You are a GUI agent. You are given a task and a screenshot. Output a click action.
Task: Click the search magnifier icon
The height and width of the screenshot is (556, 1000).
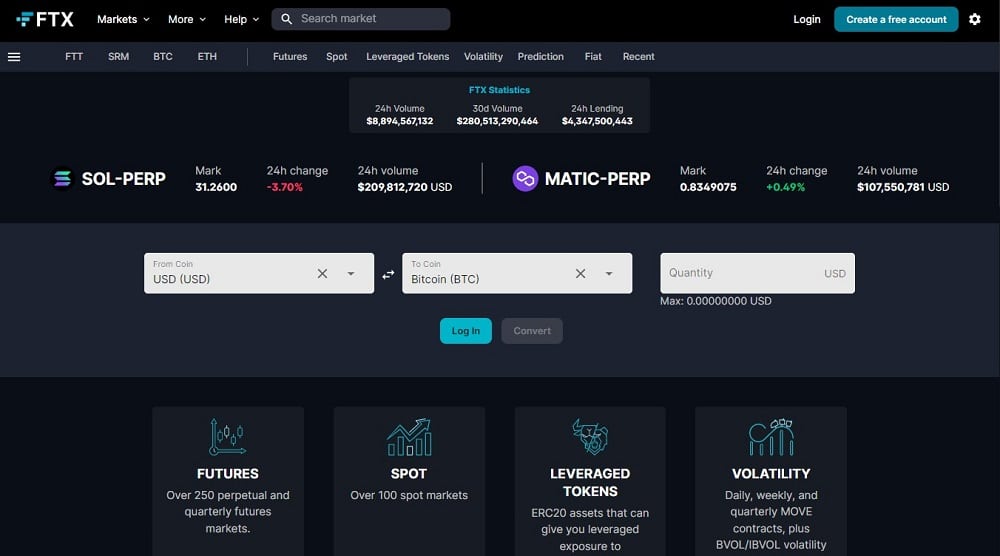pyautogui.click(x=286, y=19)
